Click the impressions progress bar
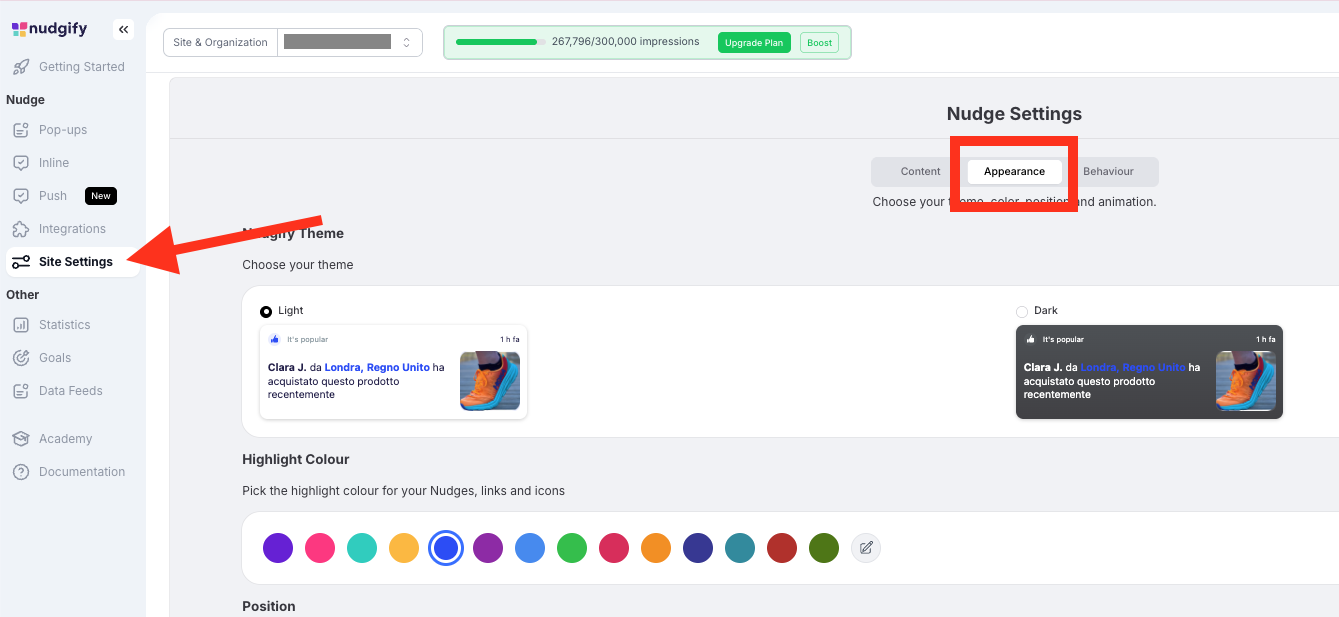Viewport: 1339px width, 617px height. (501, 42)
